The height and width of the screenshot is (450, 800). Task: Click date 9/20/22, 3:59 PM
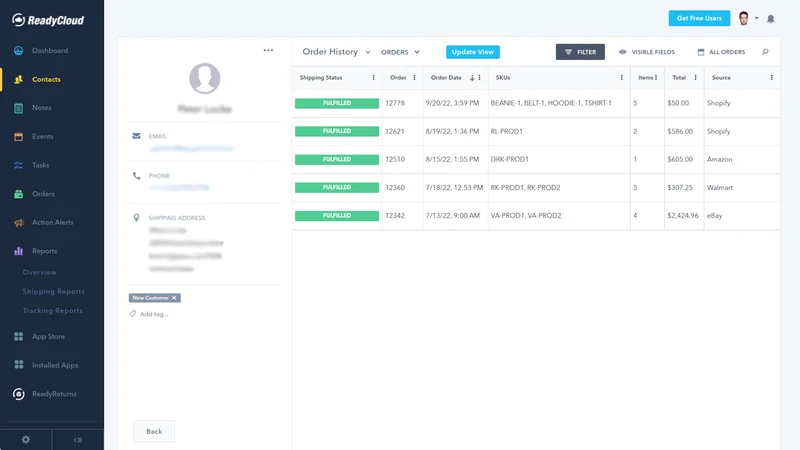[x=453, y=103]
